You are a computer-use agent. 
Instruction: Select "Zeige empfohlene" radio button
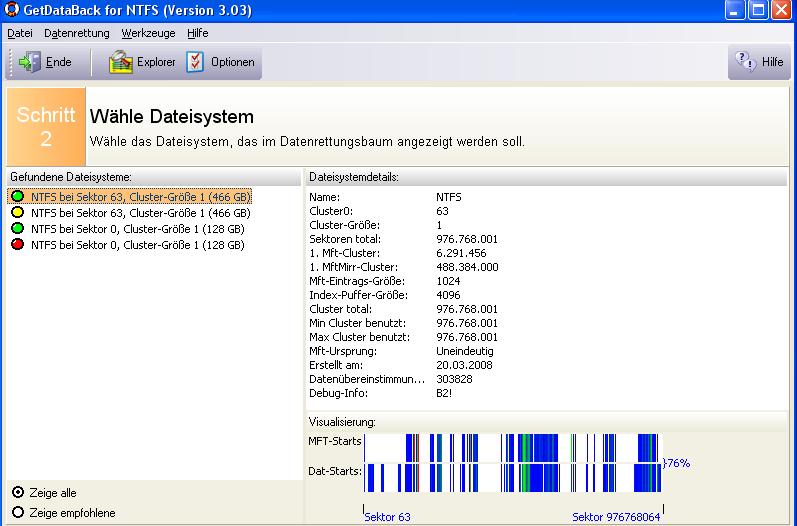pos(18,512)
